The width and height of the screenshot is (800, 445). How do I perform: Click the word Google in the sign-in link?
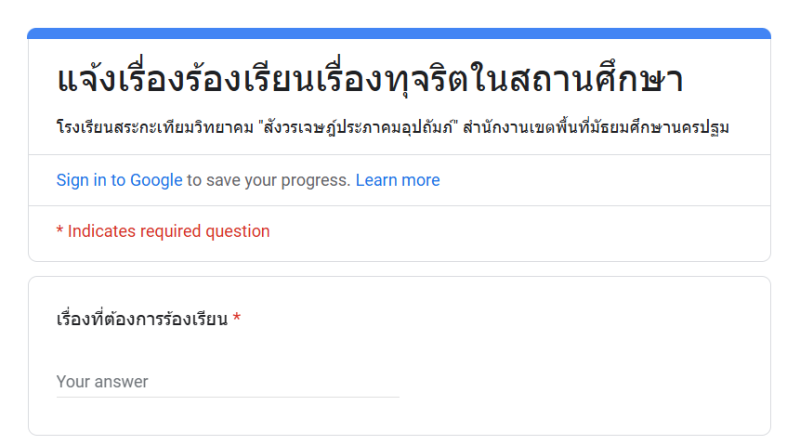pos(156,180)
